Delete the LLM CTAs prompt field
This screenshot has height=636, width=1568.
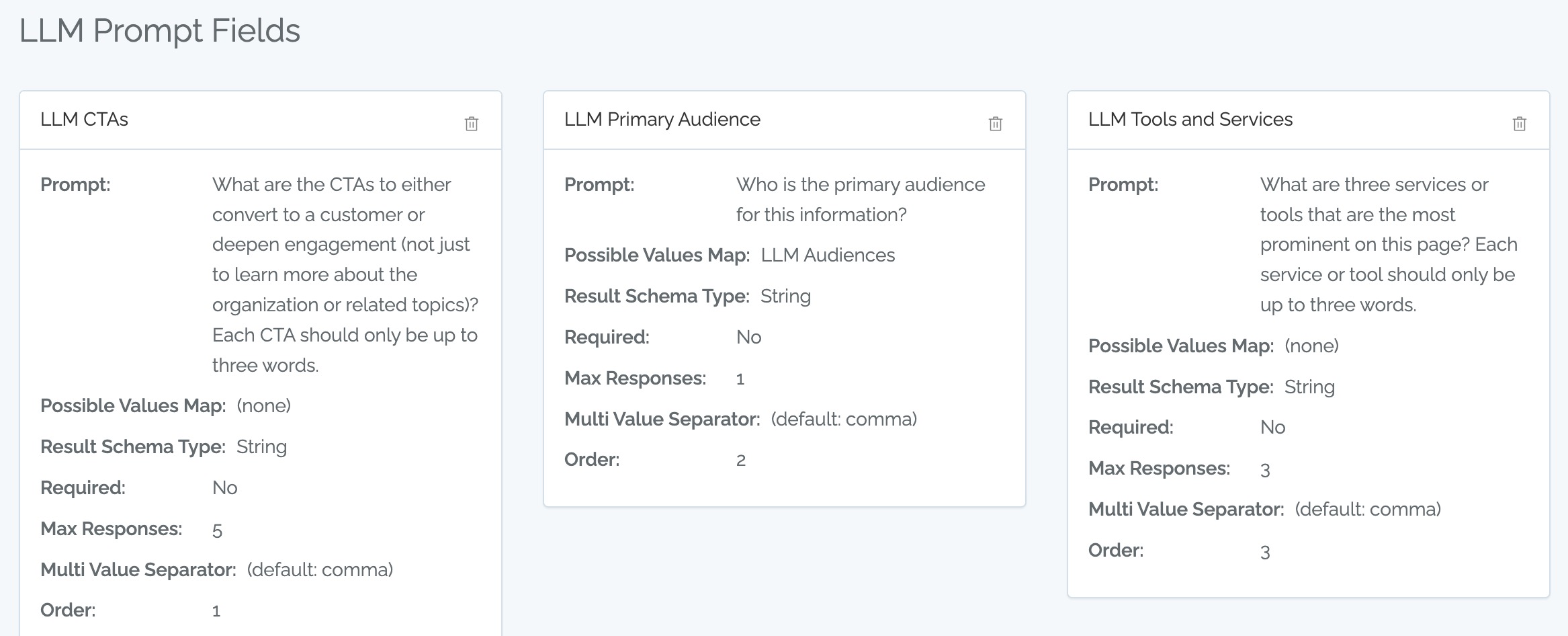pos(472,124)
